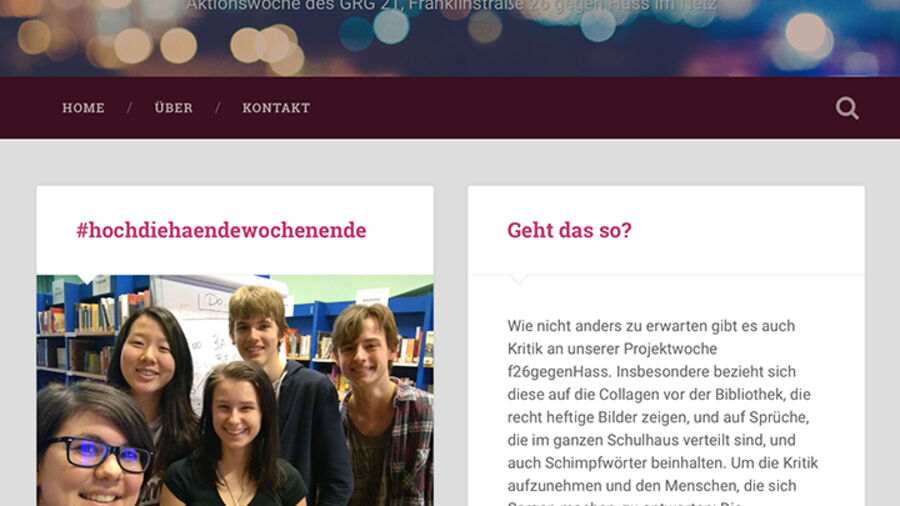Click the slash separator after HOME
900x506 pixels.
pos(129,108)
